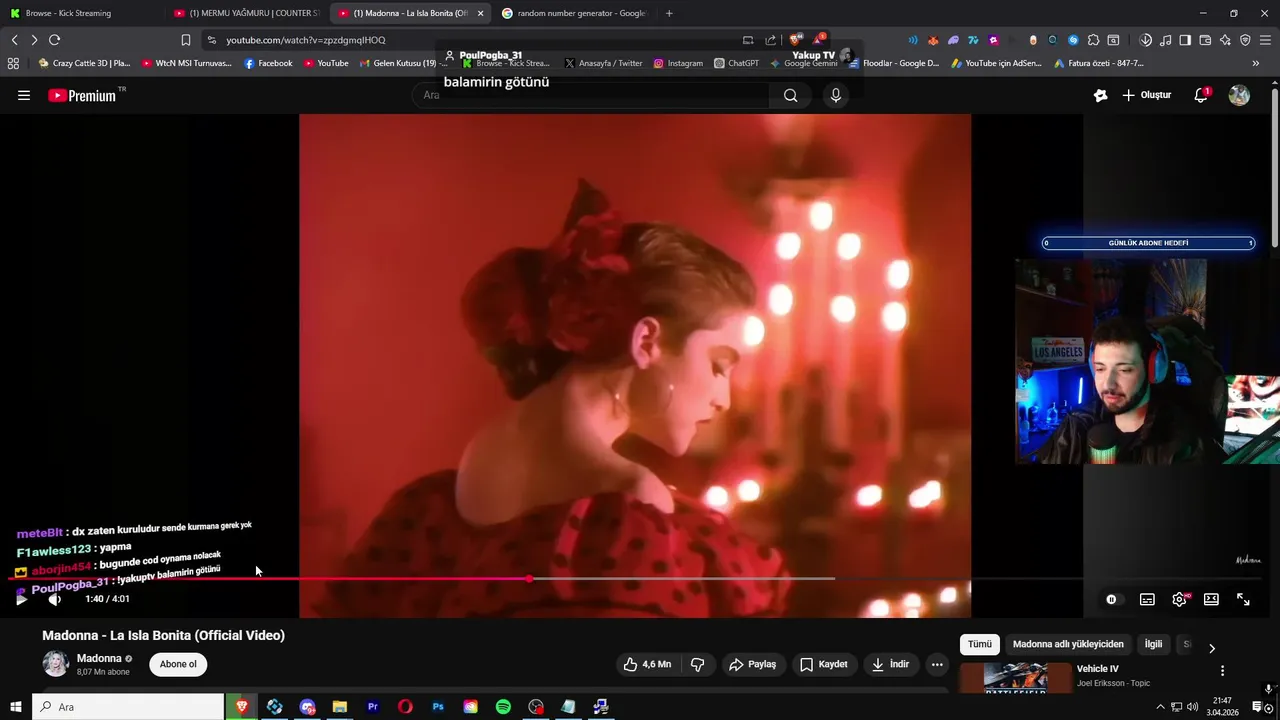Switch to random number generator tab
This screenshot has width=1280, height=720.
[574, 13]
